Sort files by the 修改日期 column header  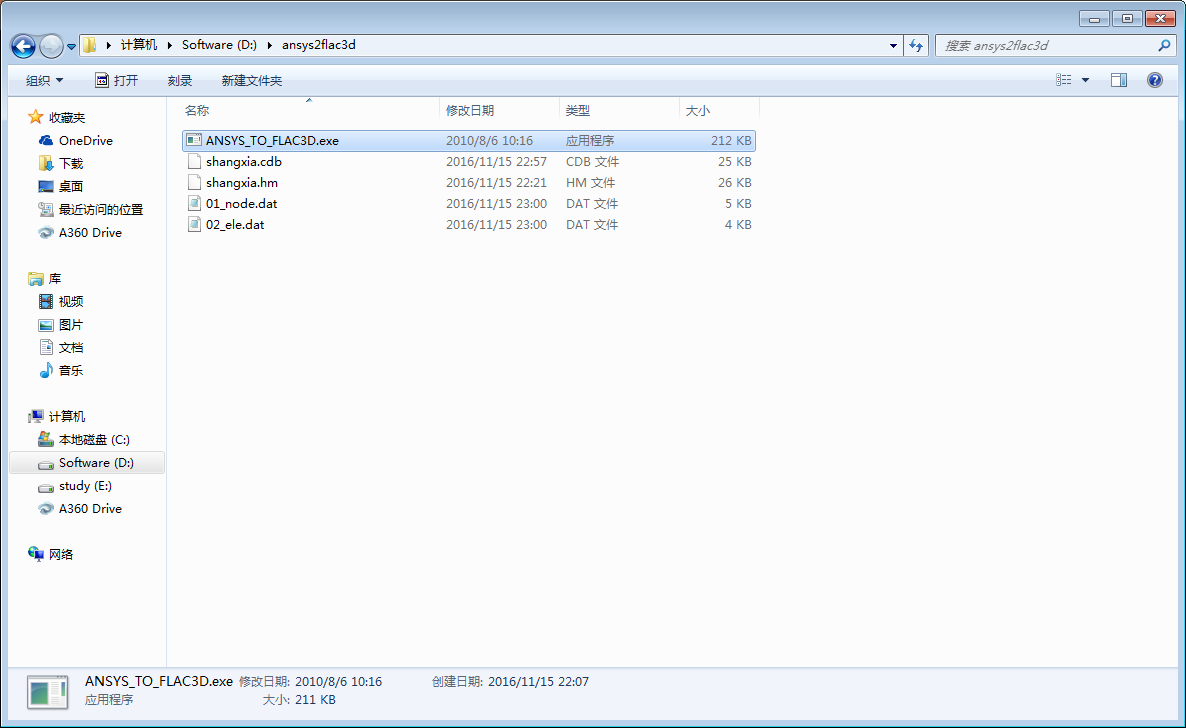(470, 110)
